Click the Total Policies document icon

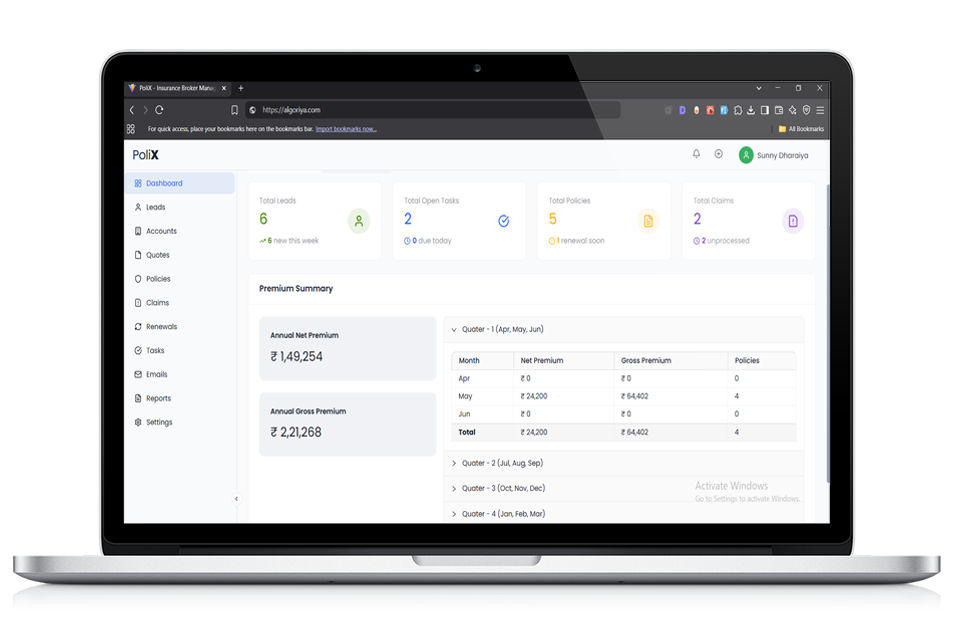coord(647,222)
